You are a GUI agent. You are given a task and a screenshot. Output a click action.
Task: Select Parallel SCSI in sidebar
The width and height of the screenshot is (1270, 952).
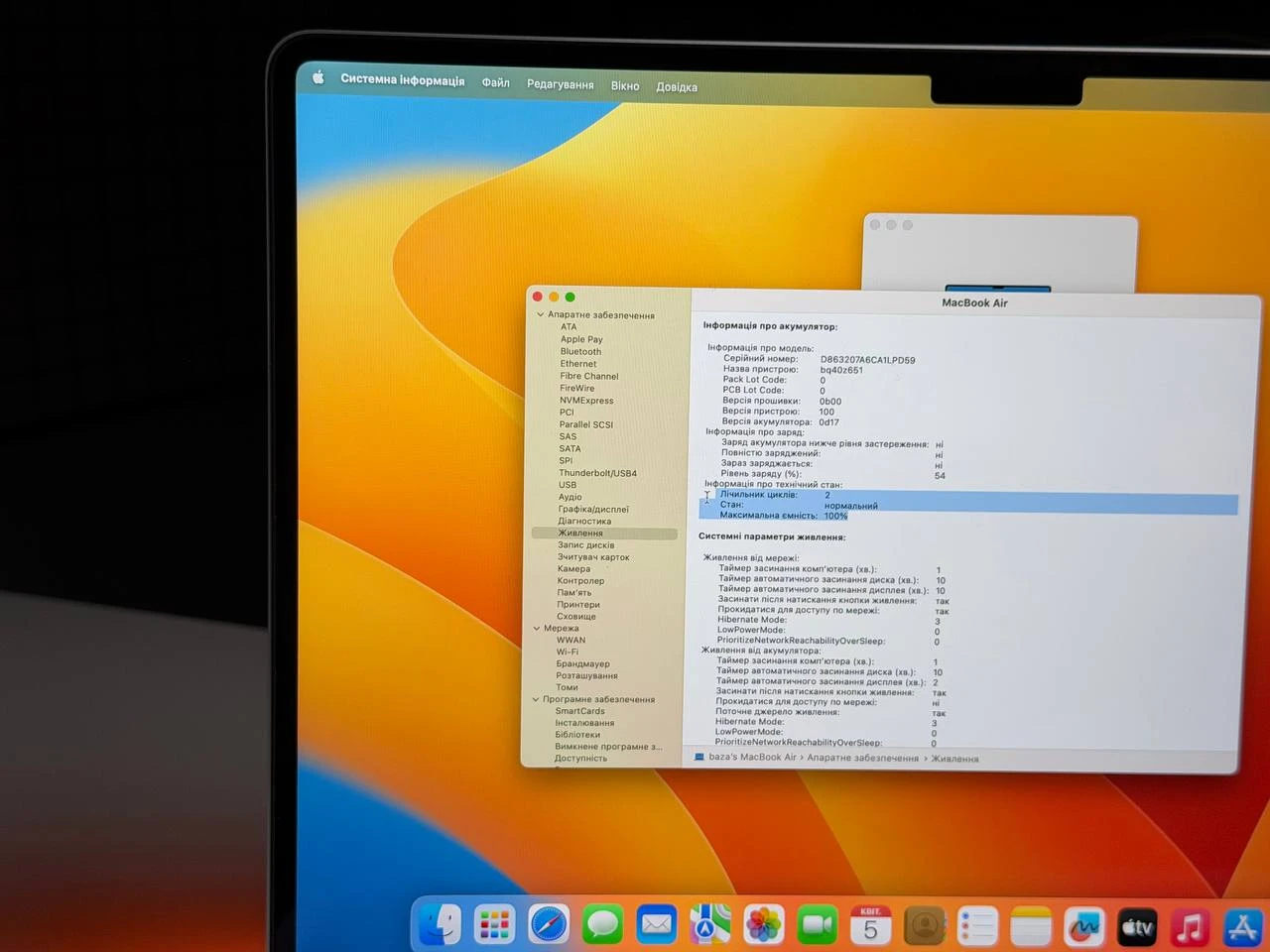[x=586, y=424]
